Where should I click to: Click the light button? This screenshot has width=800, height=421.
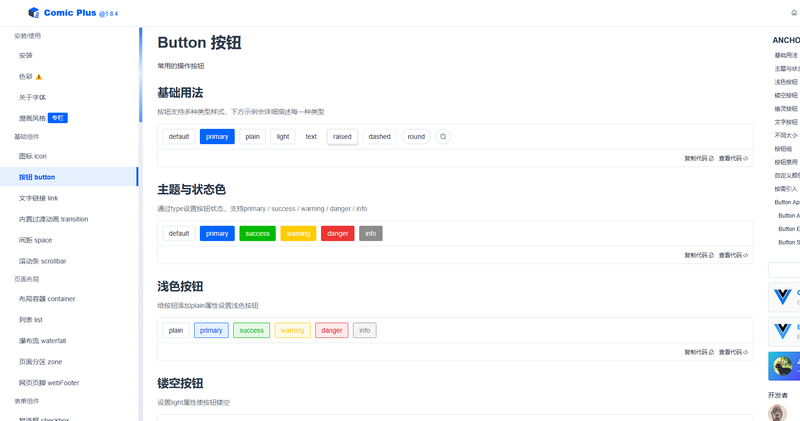pyautogui.click(x=283, y=137)
